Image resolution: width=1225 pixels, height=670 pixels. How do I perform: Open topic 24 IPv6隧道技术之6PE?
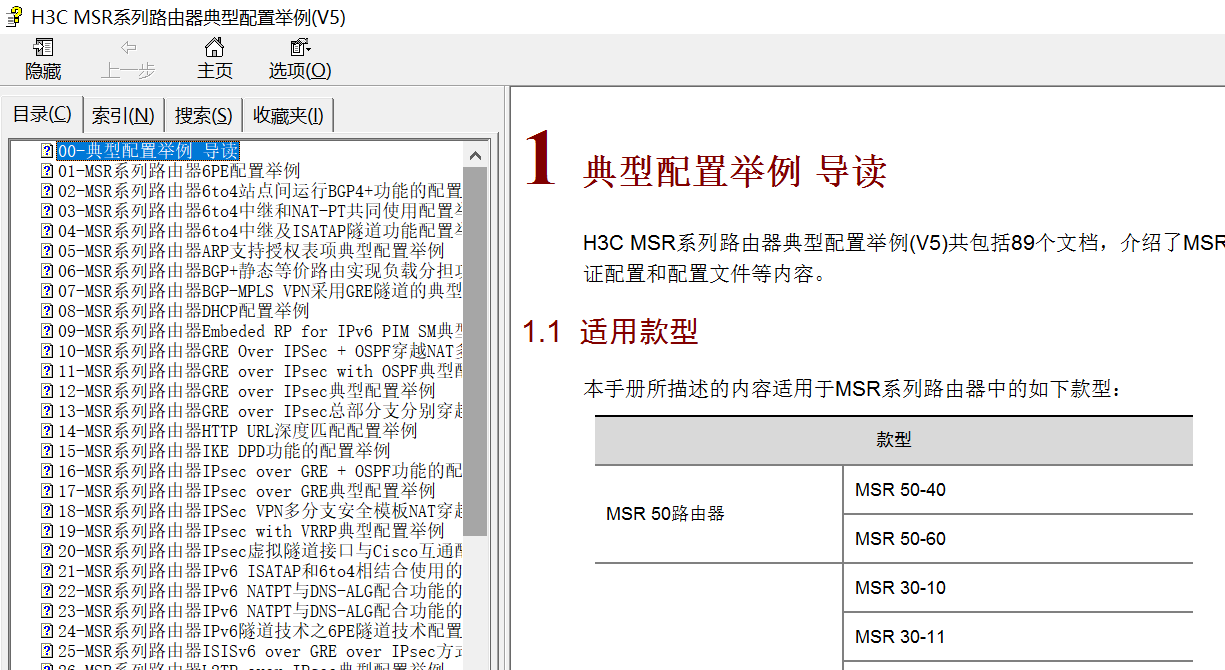tap(259, 631)
